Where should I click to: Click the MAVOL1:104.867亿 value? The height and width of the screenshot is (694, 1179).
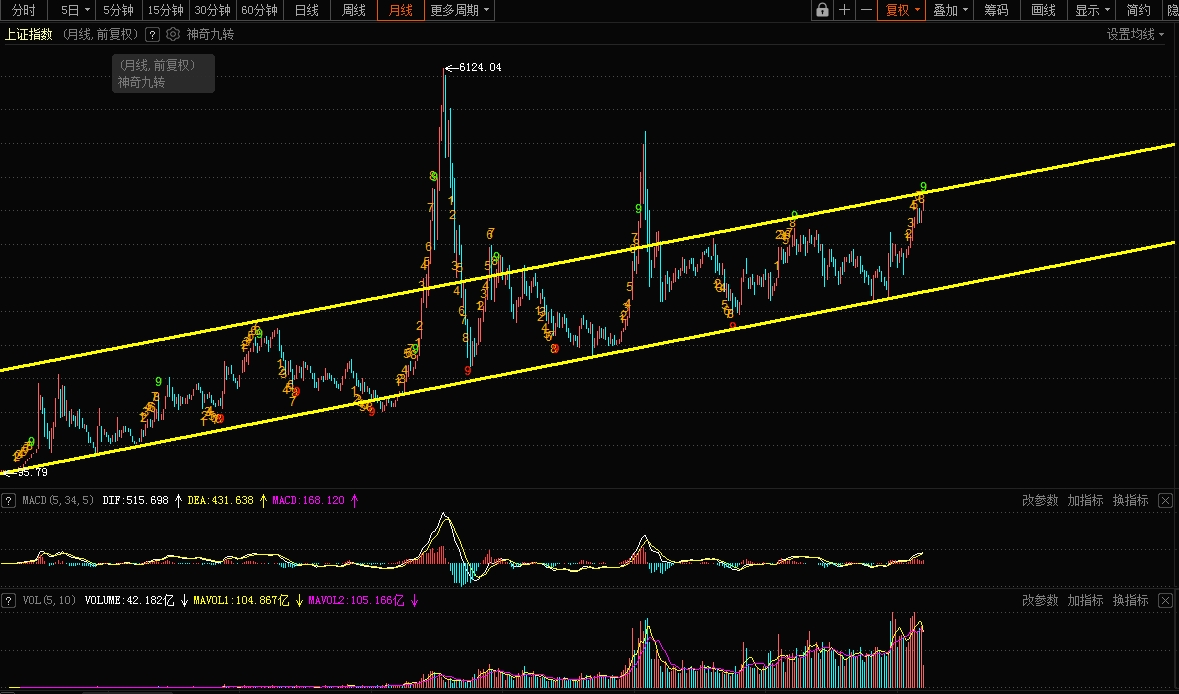(241, 600)
